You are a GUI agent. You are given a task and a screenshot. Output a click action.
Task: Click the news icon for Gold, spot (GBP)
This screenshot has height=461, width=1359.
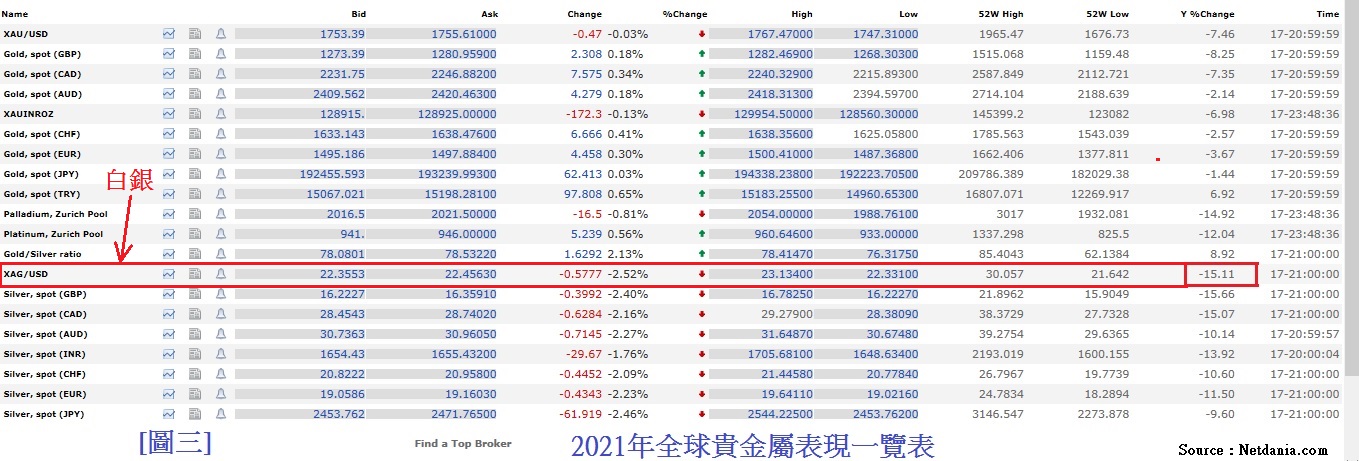[x=195, y=54]
